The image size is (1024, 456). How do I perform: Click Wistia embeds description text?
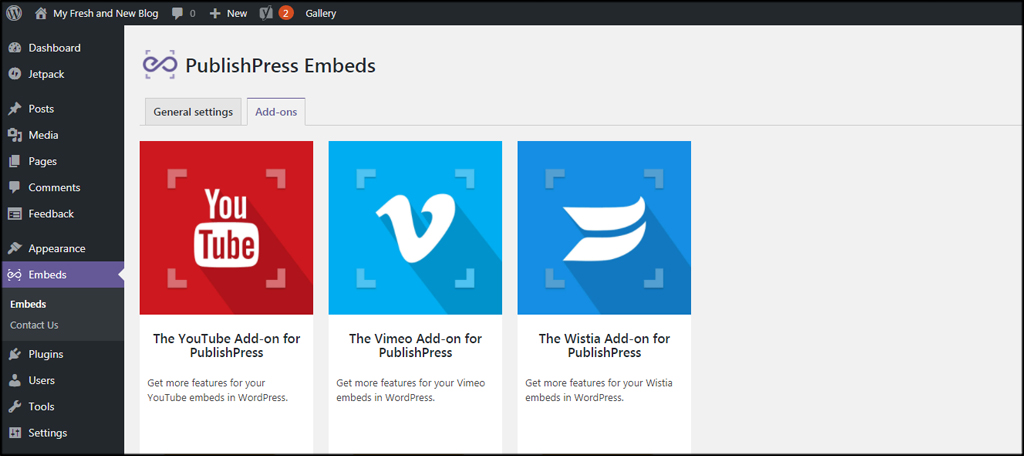click(599, 390)
